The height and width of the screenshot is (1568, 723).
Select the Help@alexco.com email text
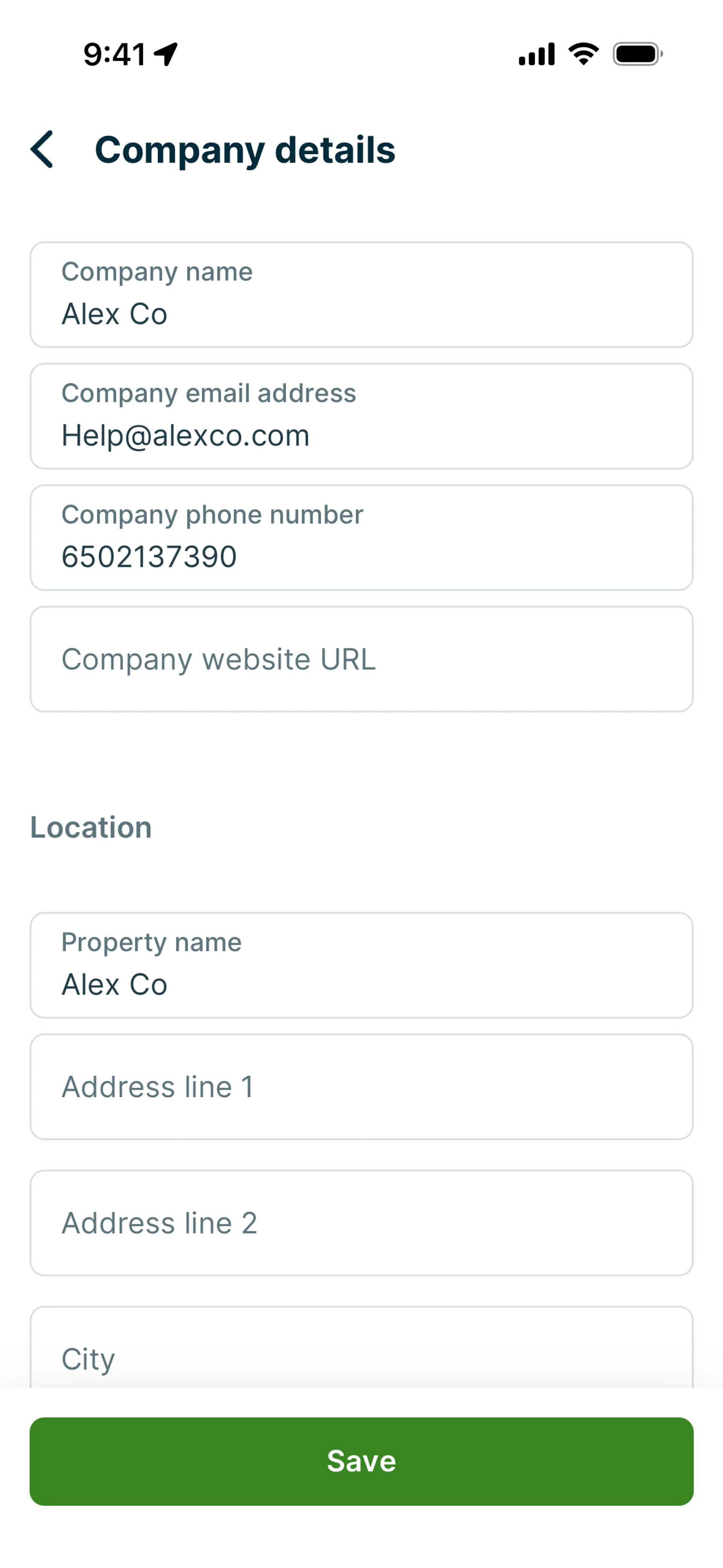(186, 436)
